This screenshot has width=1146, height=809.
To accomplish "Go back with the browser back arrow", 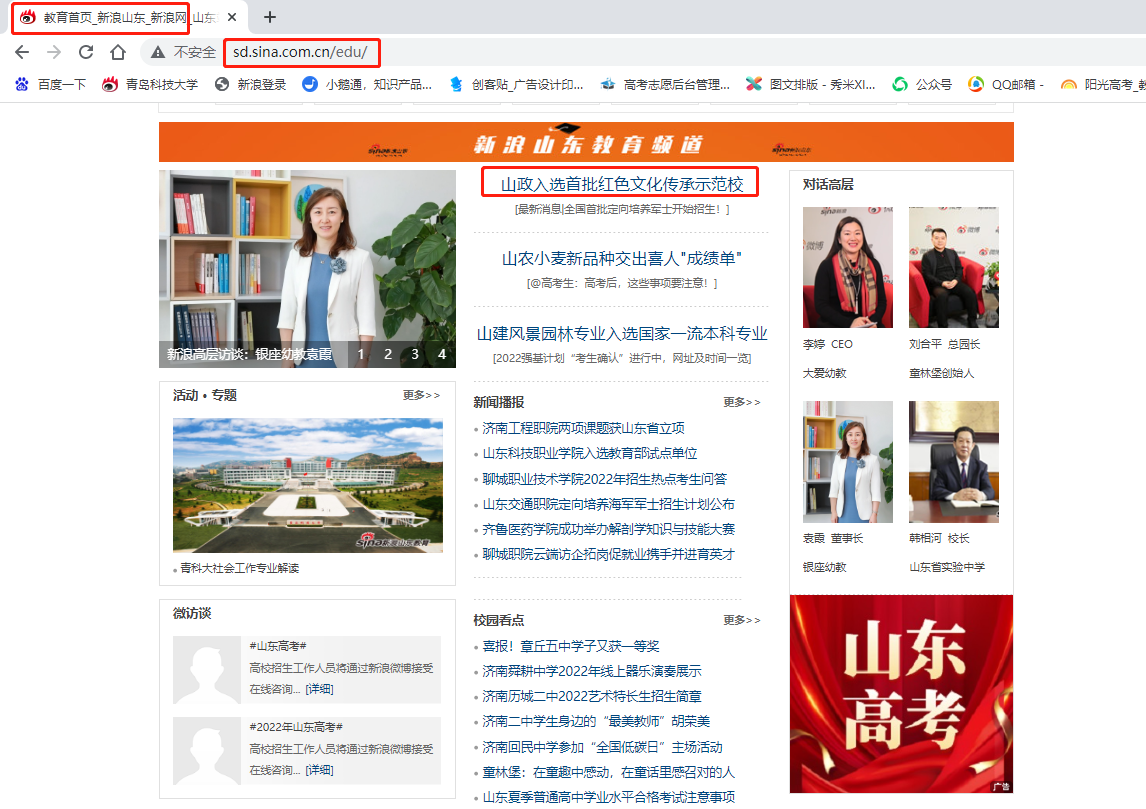I will click(x=22, y=52).
